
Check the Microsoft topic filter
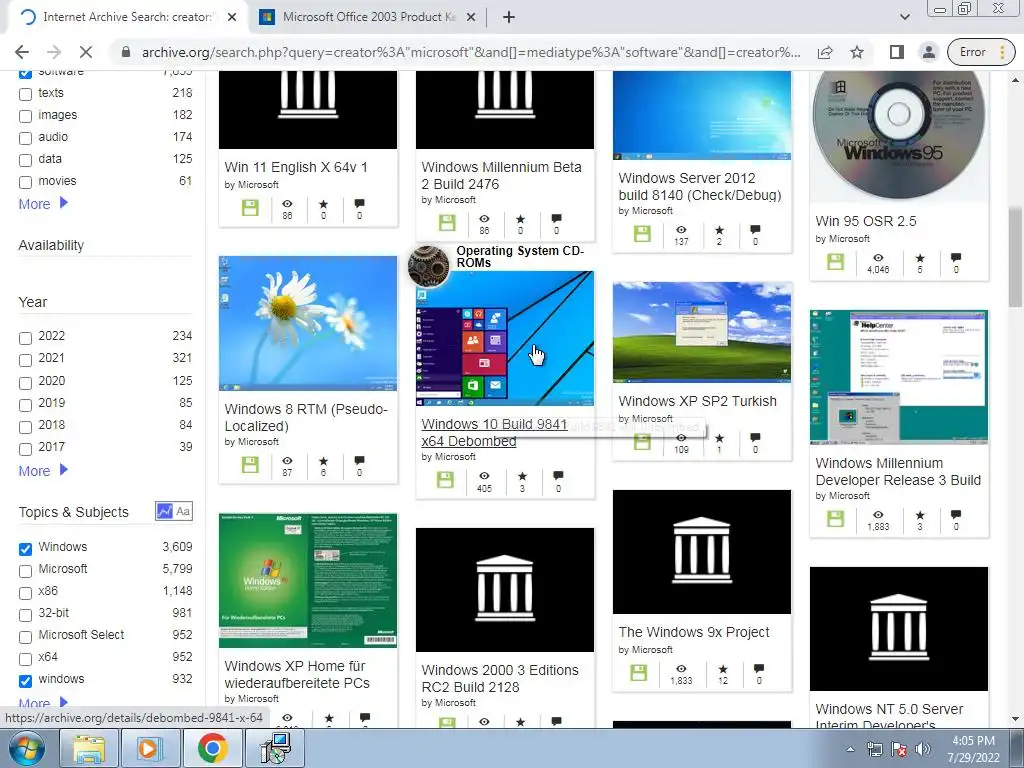pos(25,571)
